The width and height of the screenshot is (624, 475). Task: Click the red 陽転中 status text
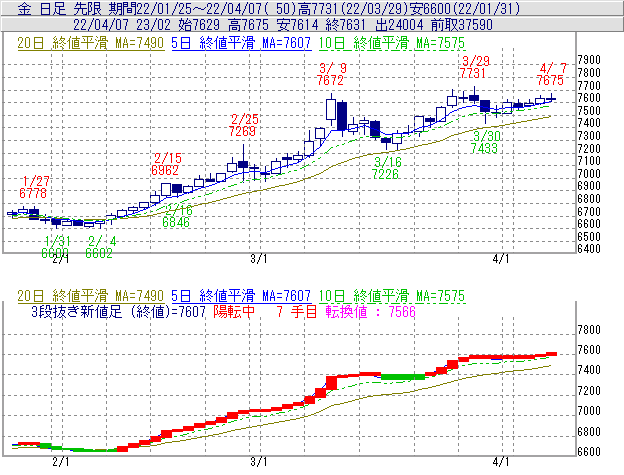tap(234, 311)
